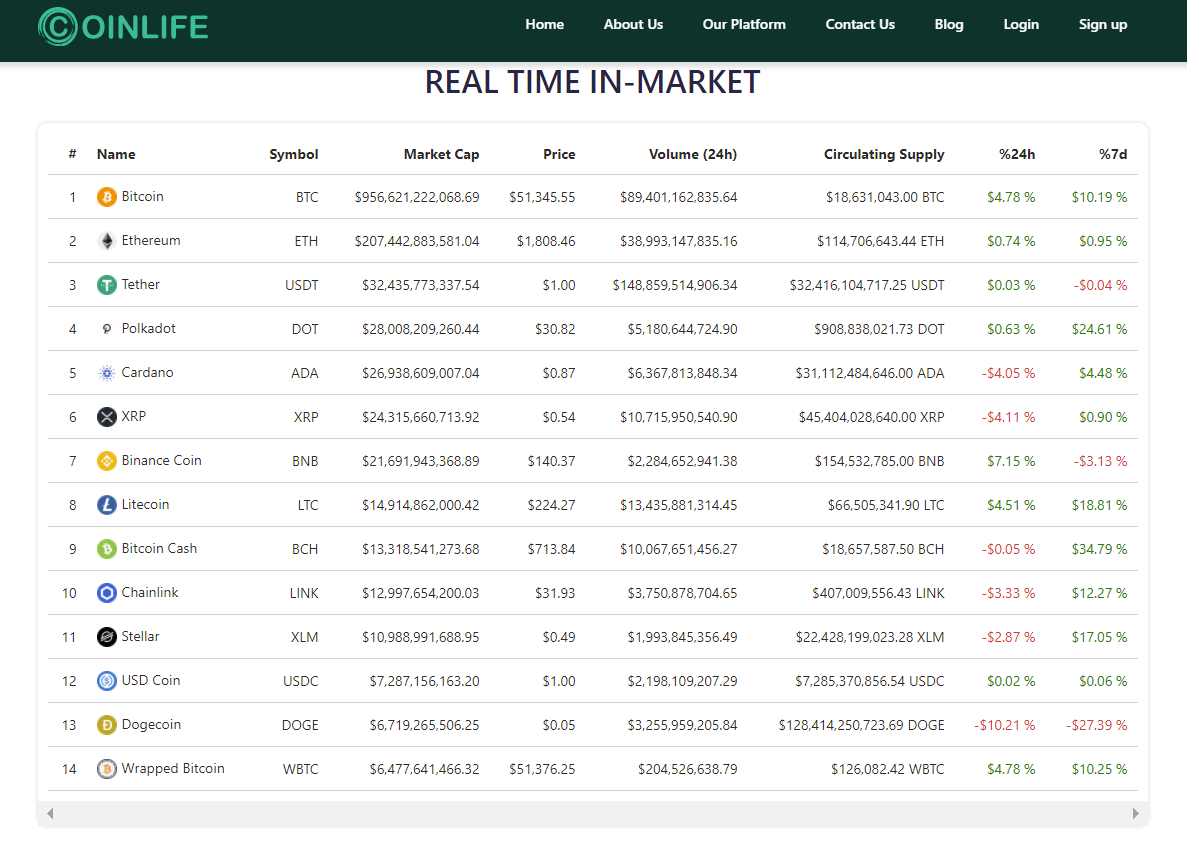Open Our Platform menu item
Viewport: 1187px width, 861px height.
[x=744, y=24]
